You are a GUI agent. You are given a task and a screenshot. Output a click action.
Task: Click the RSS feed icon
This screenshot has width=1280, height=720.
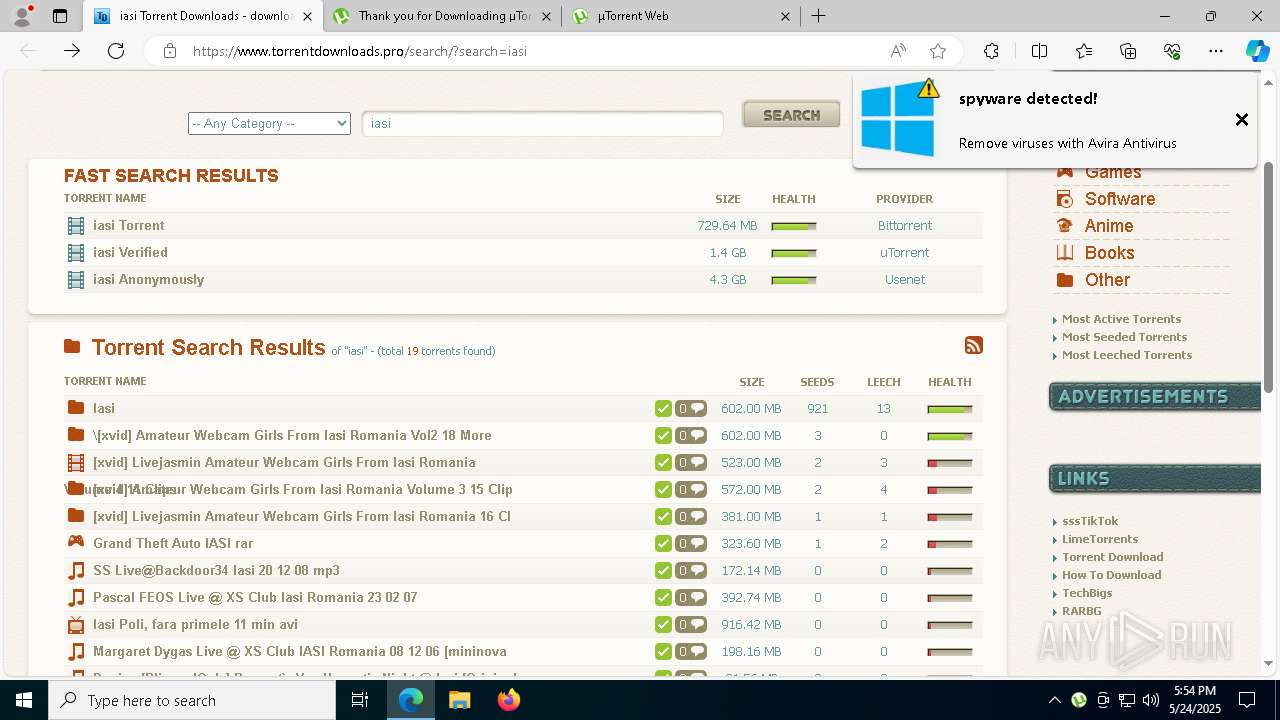click(973, 345)
